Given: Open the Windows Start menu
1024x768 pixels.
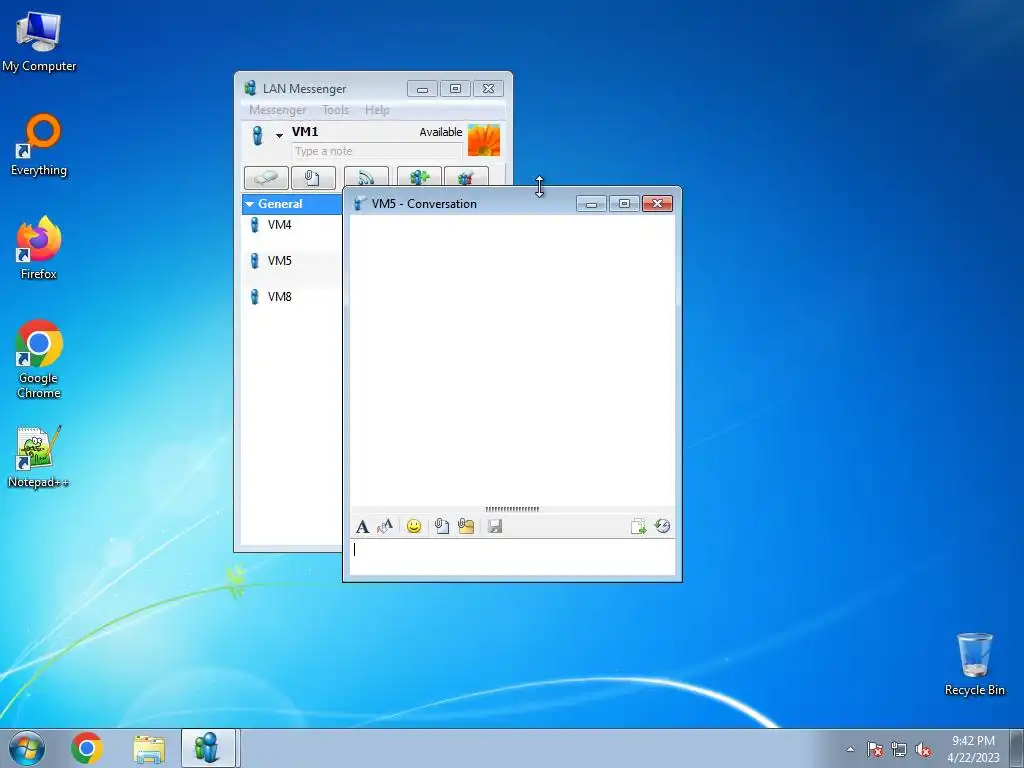Looking at the screenshot, I should pos(27,748).
